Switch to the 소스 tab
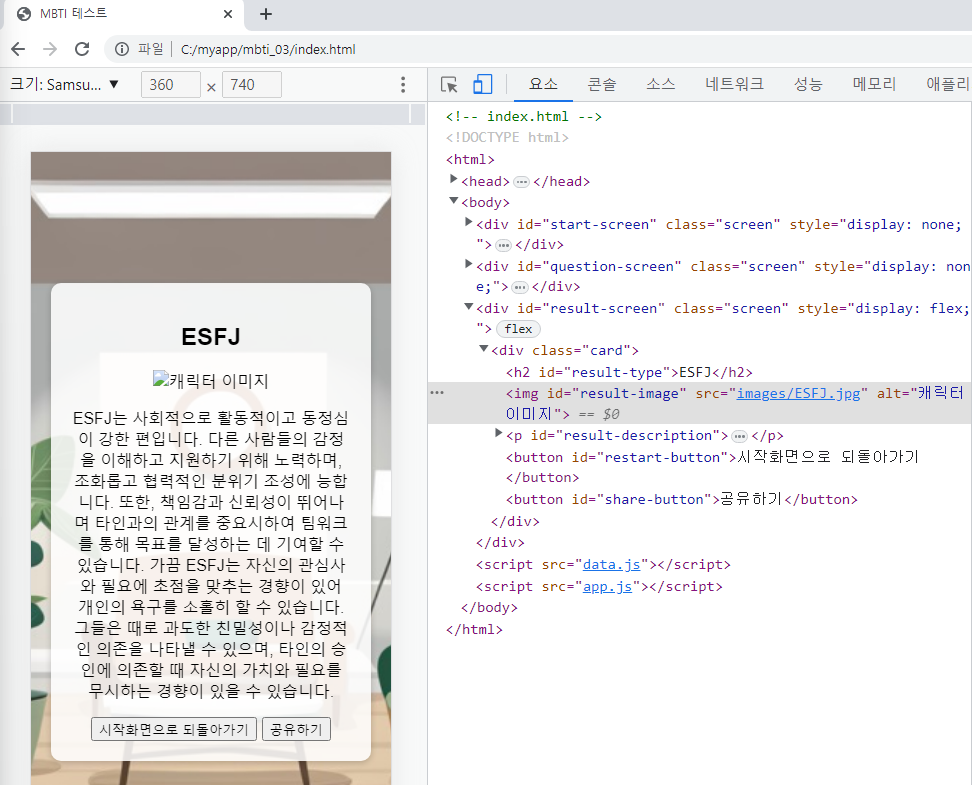 pos(660,84)
